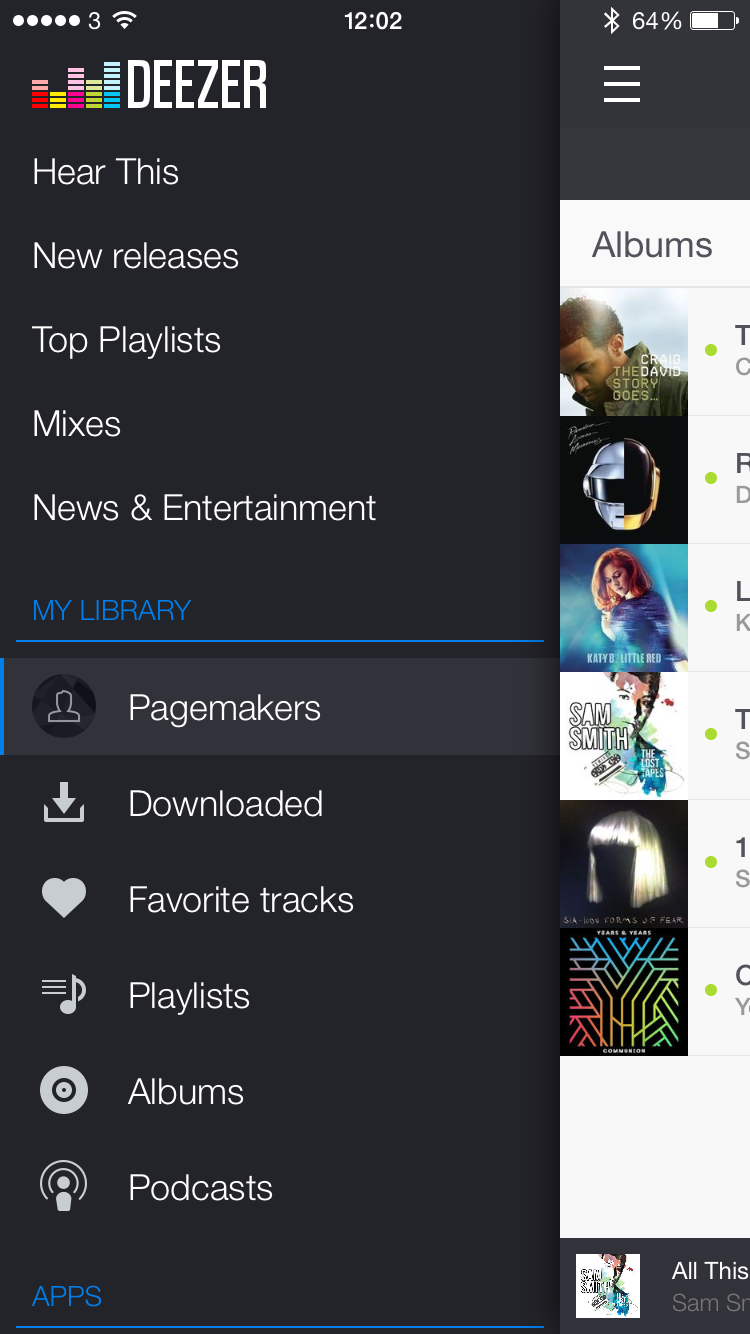Open New releases
Viewport: 750px width, 1334px height.
click(x=135, y=256)
